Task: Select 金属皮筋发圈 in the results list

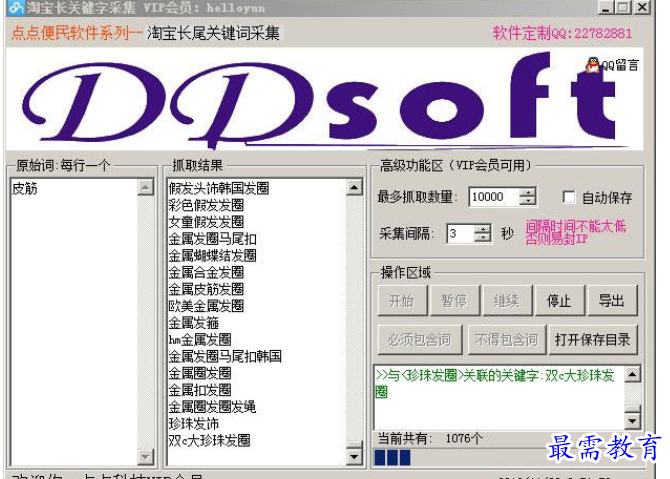Action: [x=206, y=289]
